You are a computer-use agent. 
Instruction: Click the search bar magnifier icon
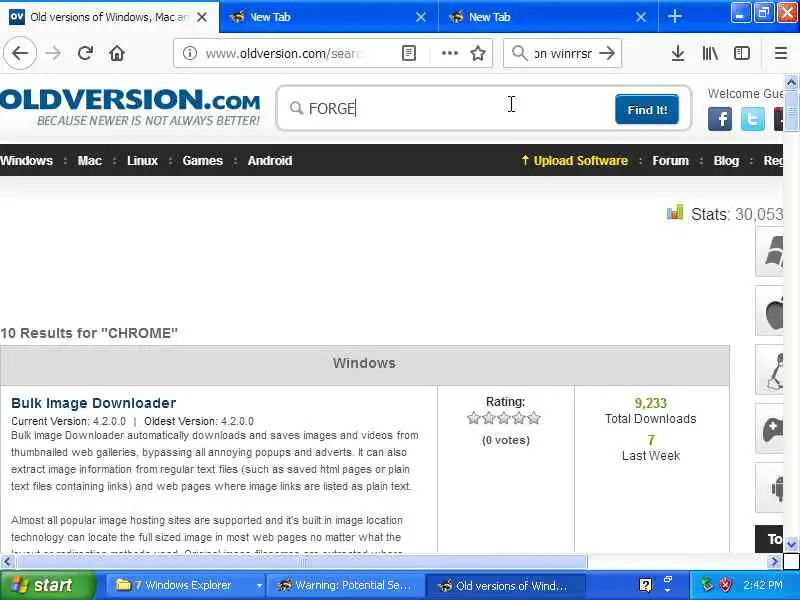pyautogui.click(x=519, y=53)
